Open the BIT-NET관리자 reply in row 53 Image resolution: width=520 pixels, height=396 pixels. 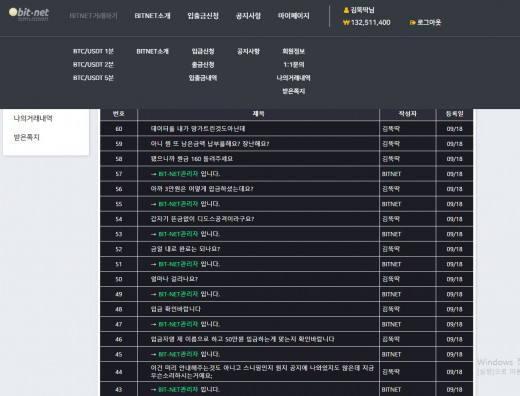[185, 234]
